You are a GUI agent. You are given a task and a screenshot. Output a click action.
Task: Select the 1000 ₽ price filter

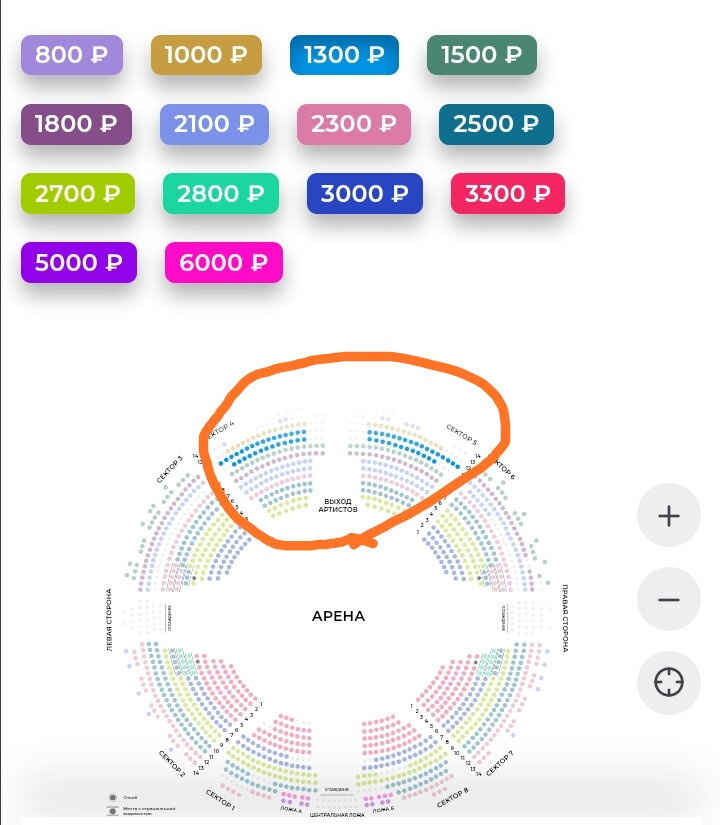(x=206, y=55)
